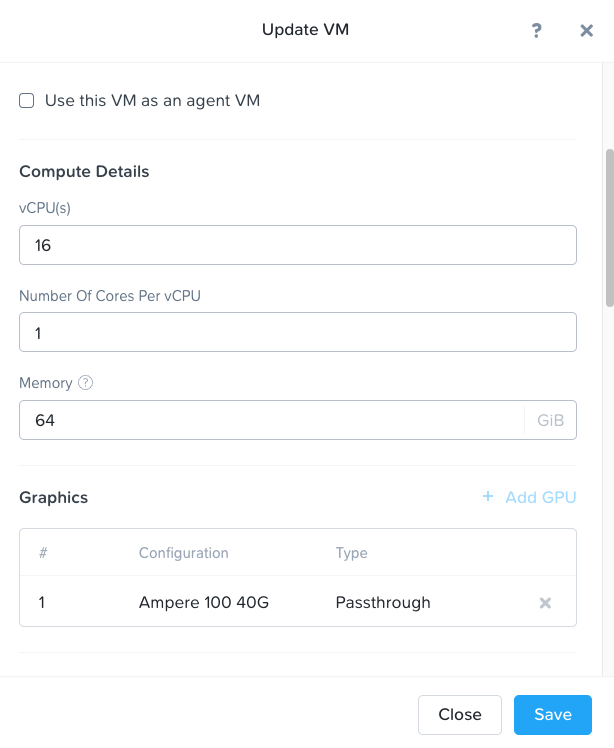Image resolution: width=614 pixels, height=748 pixels.
Task: Click the Graphics section heading
Action: 54,498
